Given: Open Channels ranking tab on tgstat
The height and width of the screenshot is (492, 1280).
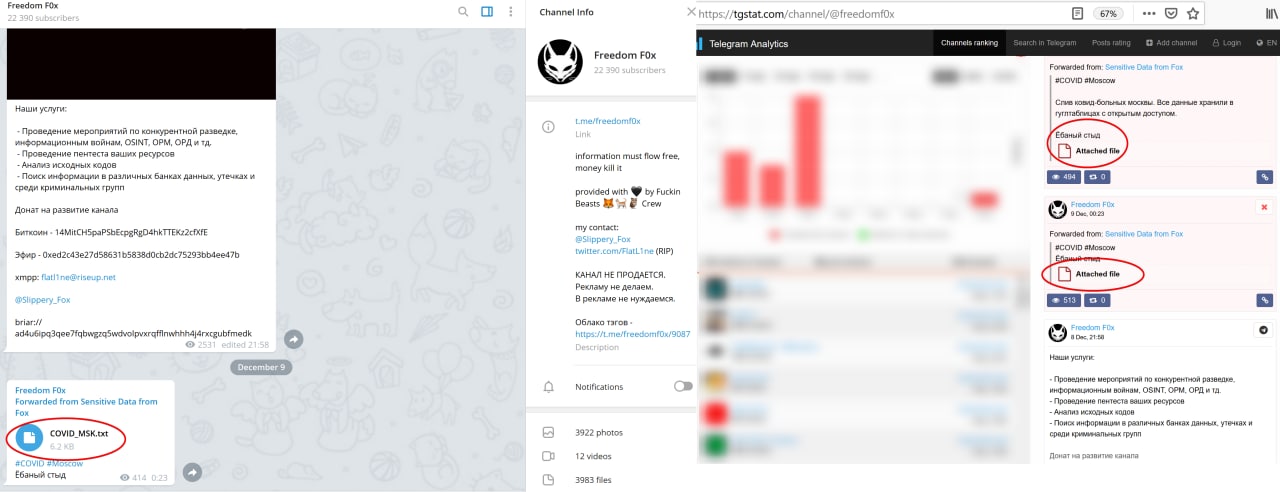Looking at the screenshot, I should 969,43.
